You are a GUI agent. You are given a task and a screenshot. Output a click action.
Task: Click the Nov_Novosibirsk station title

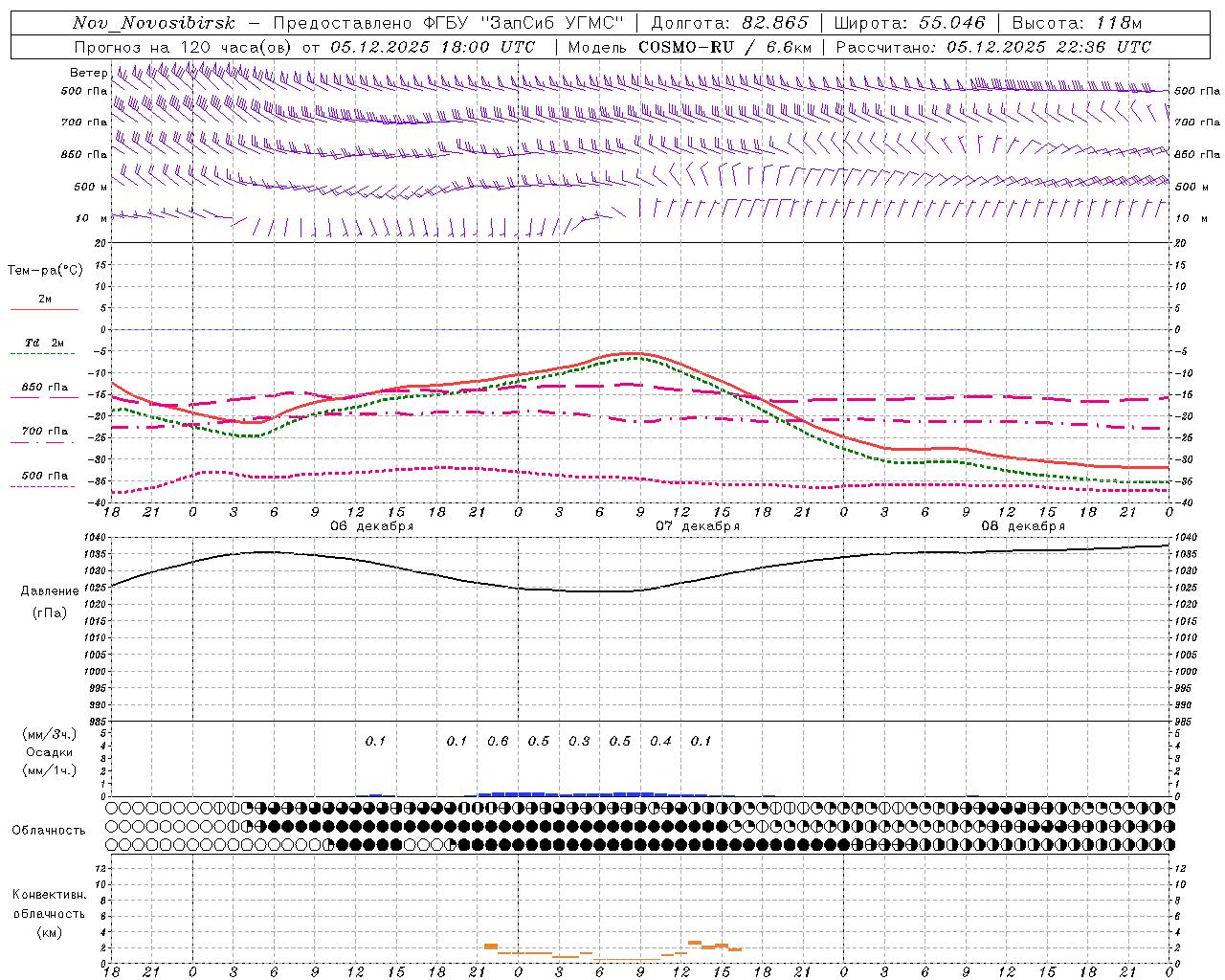(154, 23)
